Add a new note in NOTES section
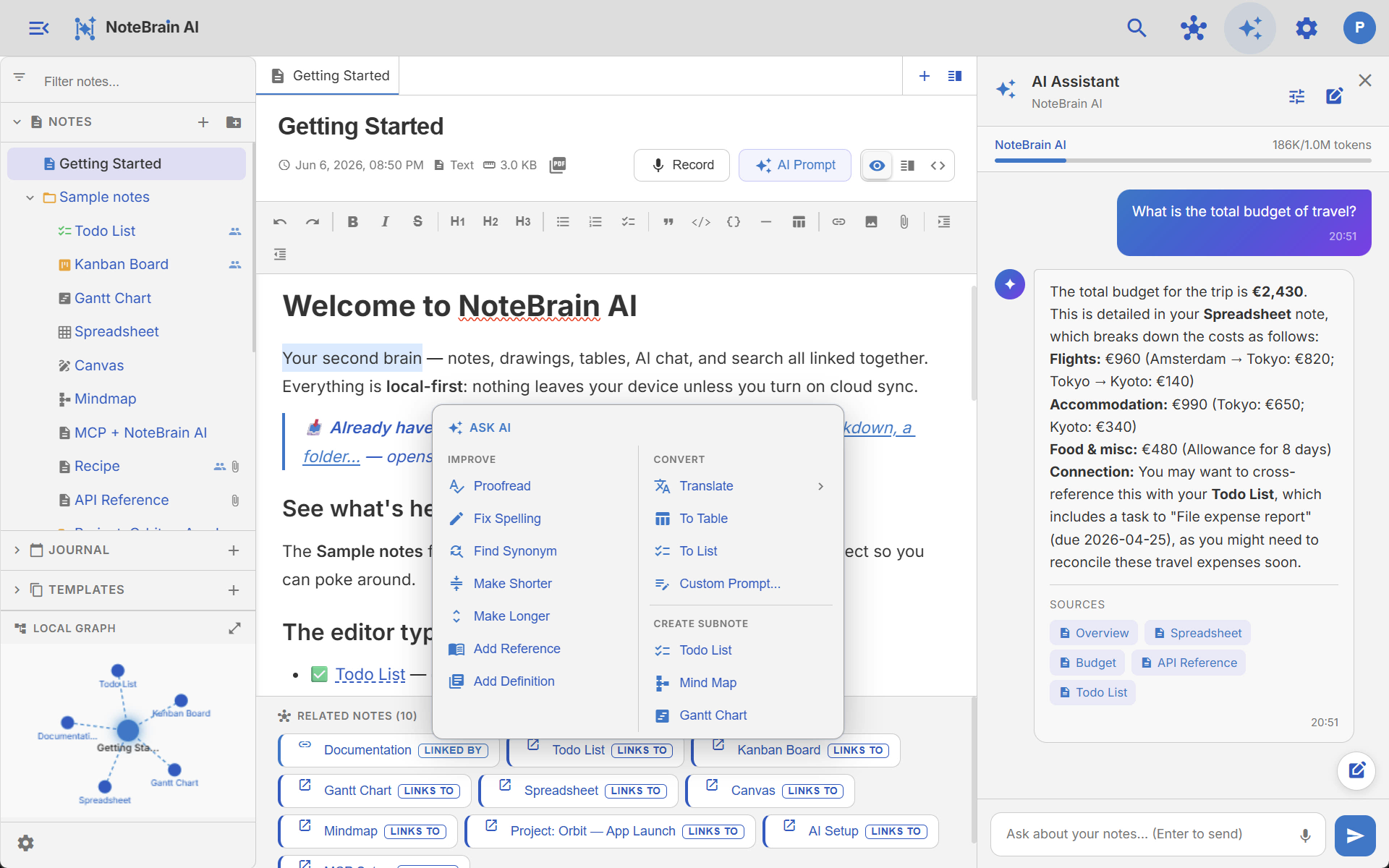This screenshot has width=1389, height=868. [x=203, y=122]
